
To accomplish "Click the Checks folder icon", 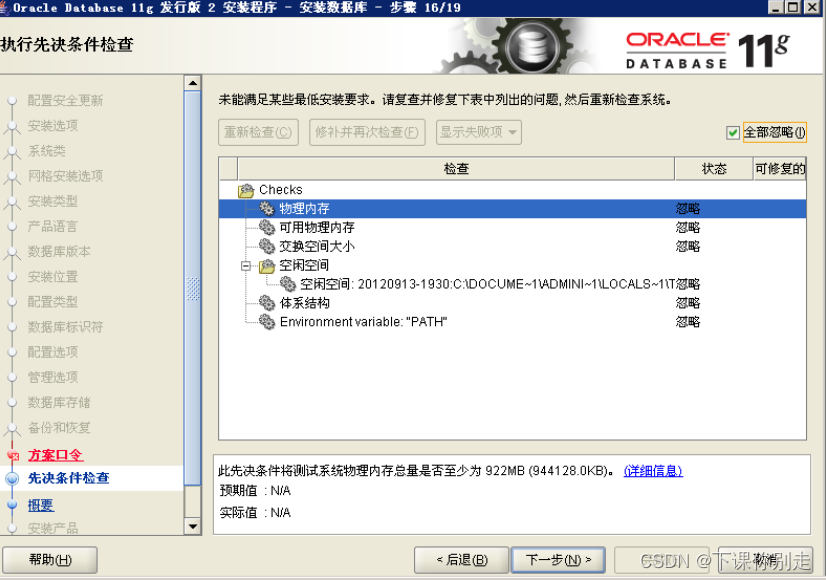I will point(247,189).
